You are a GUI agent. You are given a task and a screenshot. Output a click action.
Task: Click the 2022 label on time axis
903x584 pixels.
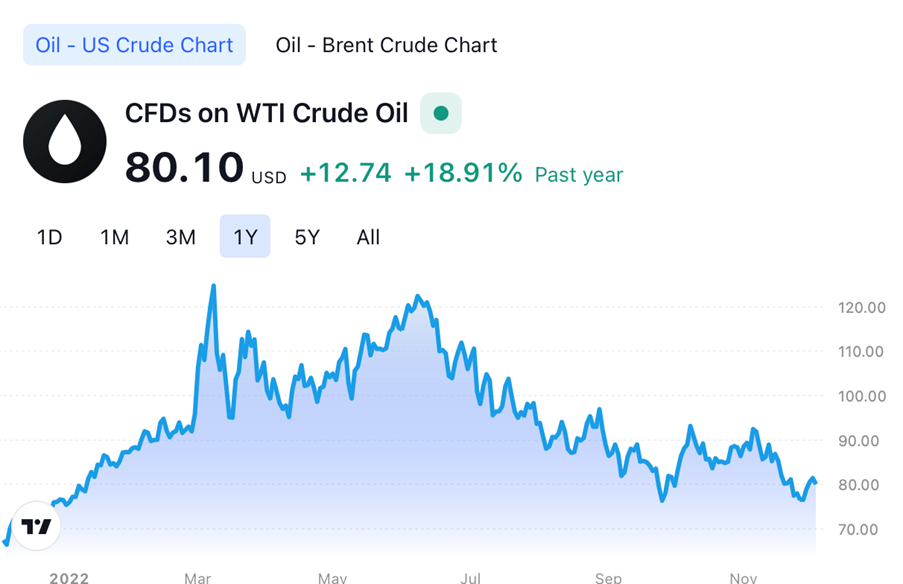70,577
